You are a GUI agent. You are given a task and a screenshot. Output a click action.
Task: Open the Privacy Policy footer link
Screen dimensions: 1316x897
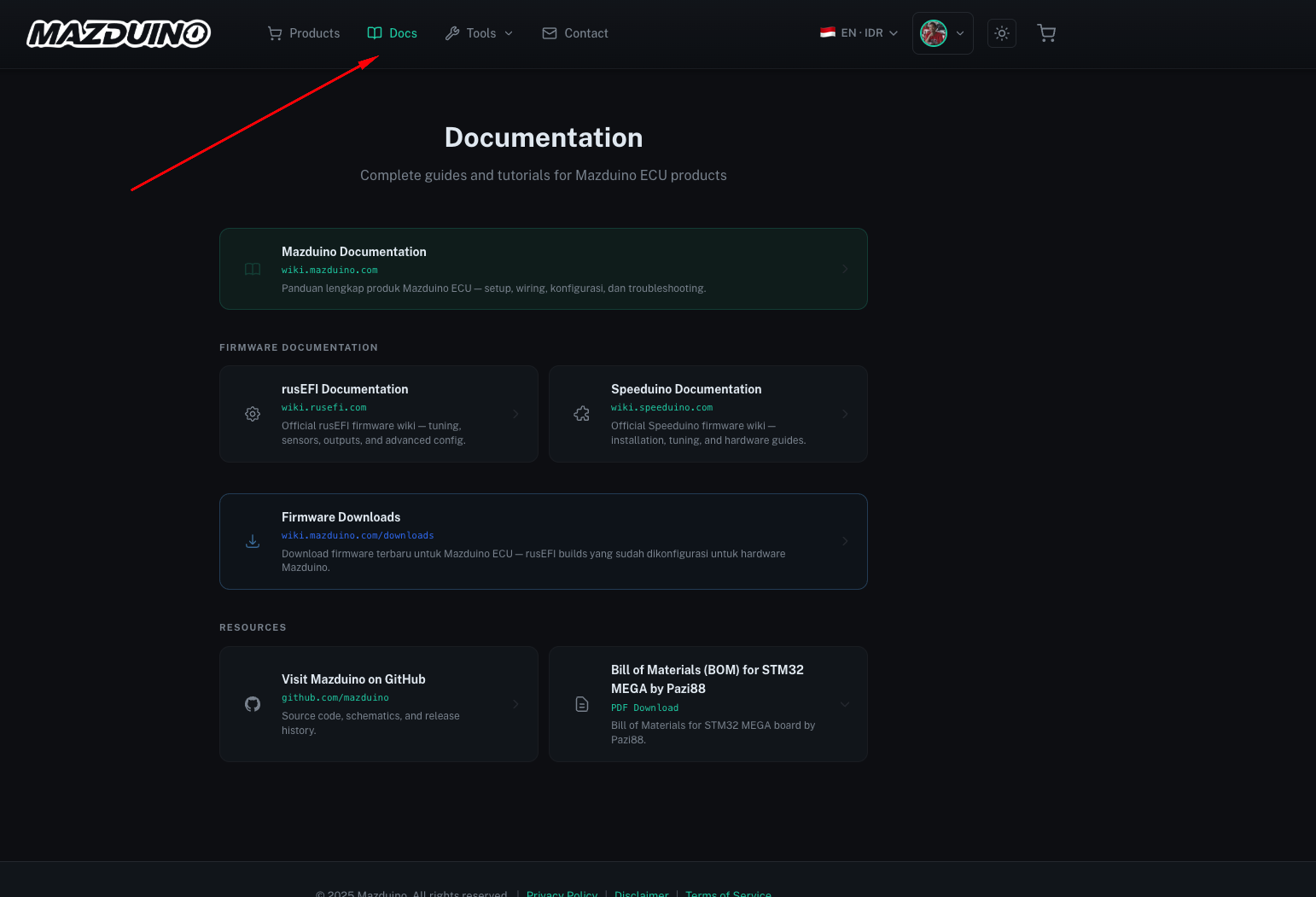562,894
